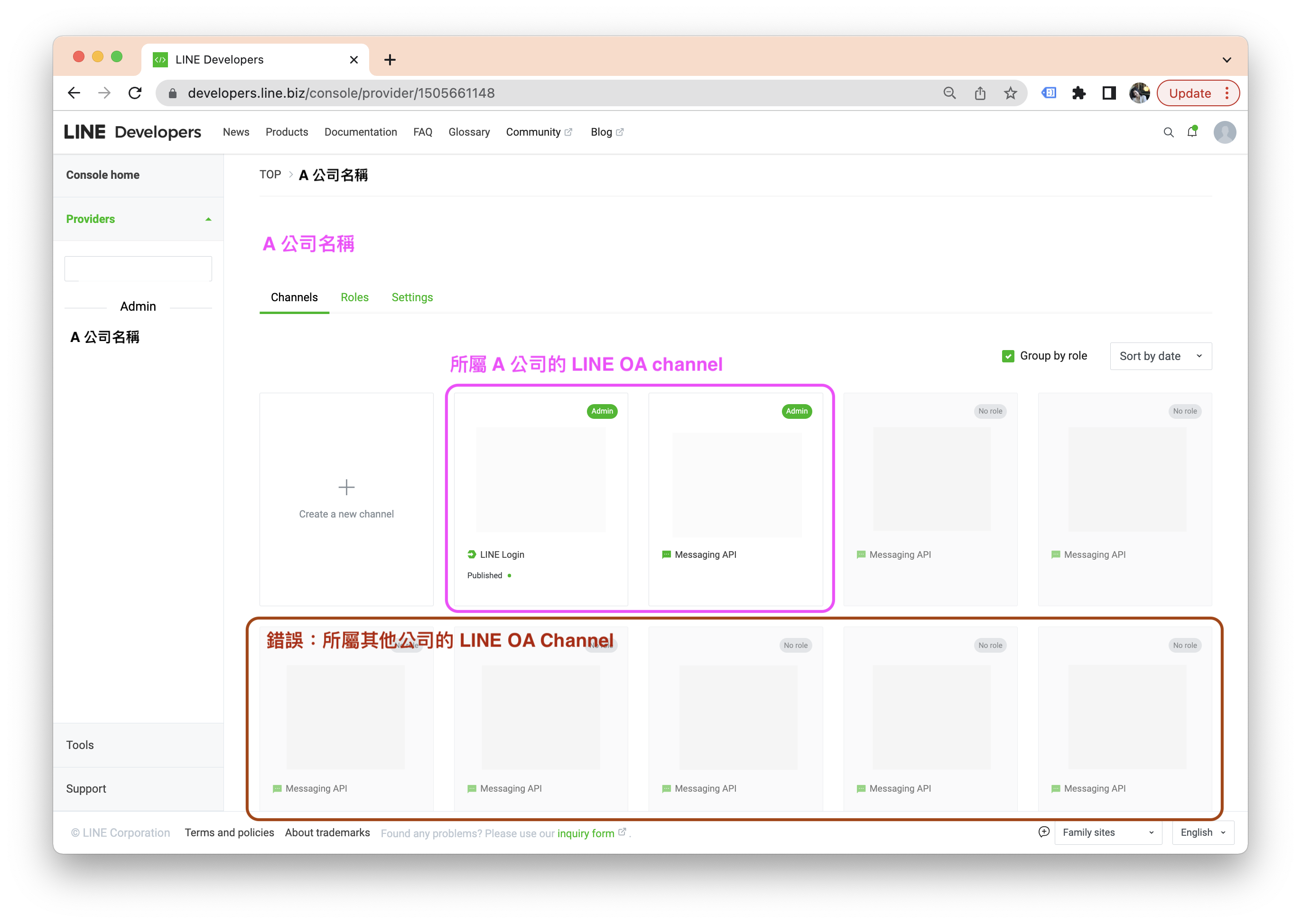
Task: Open the Blog external link
Action: pyautogui.click(x=607, y=132)
